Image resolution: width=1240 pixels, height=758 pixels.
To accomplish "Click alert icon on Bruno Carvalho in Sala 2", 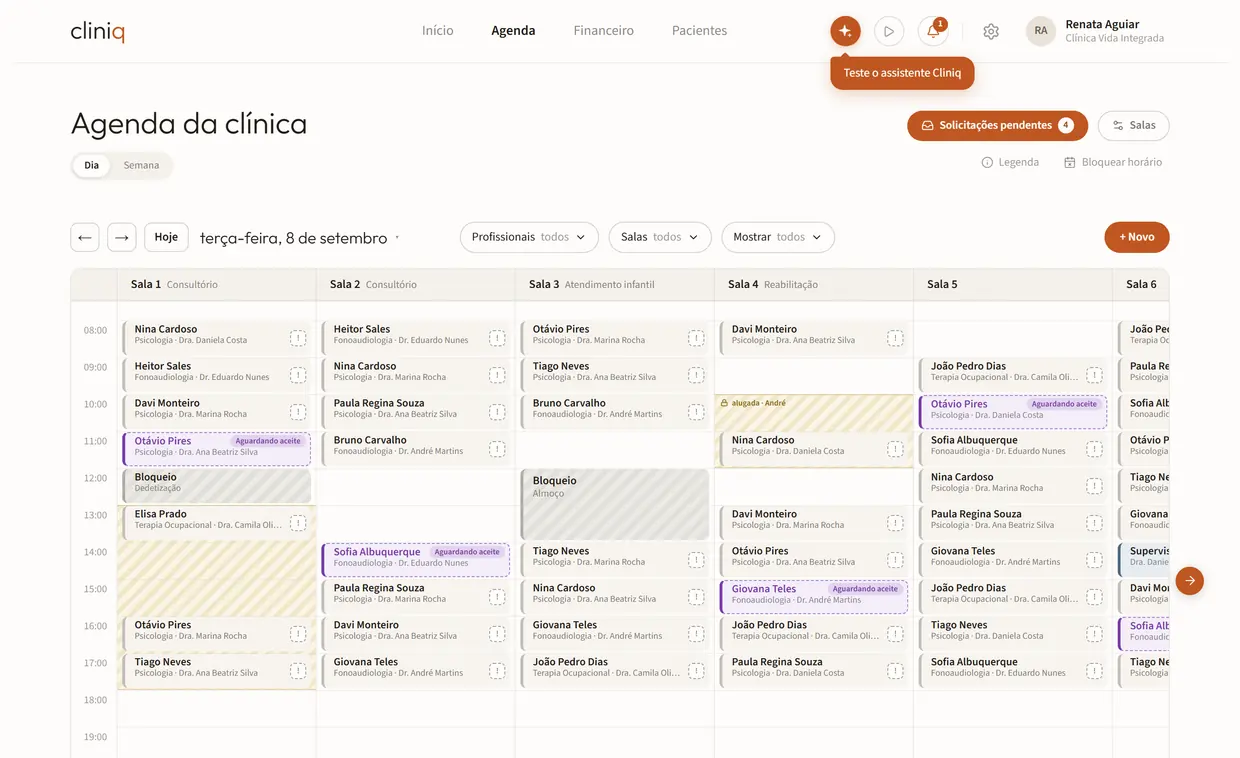I will (x=497, y=449).
